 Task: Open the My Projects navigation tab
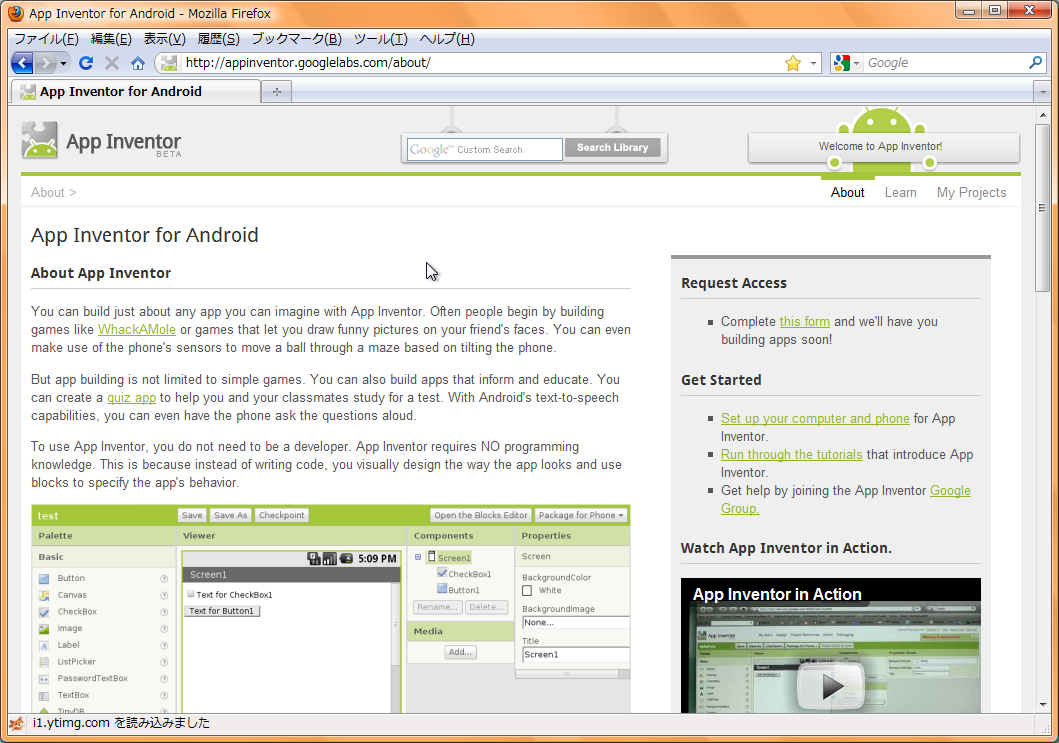click(971, 193)
